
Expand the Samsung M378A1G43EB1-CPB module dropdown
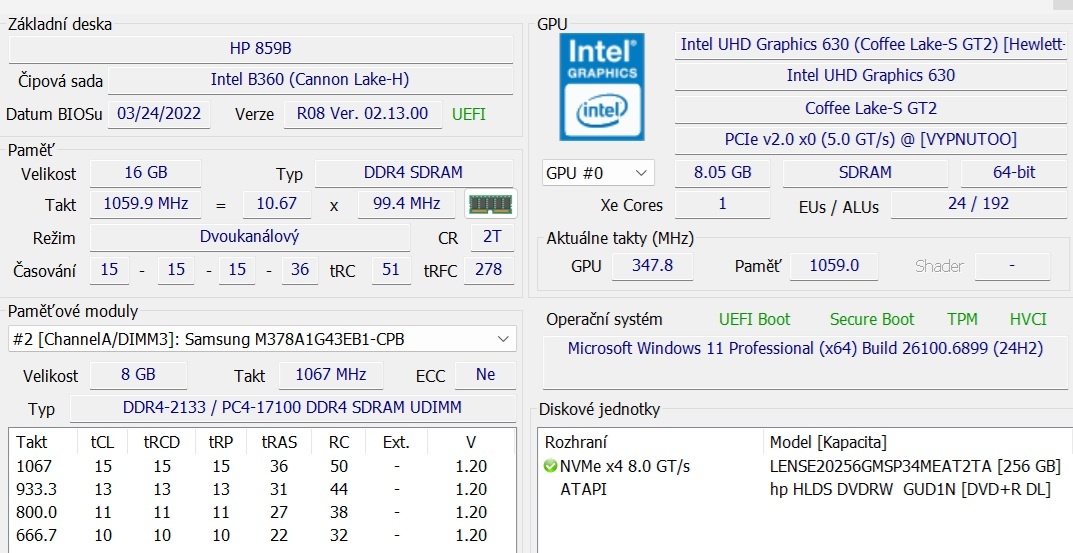point(502,339)
